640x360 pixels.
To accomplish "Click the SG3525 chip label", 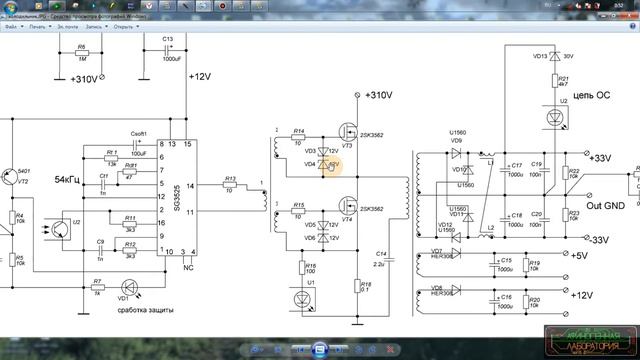I will point(177,198).
